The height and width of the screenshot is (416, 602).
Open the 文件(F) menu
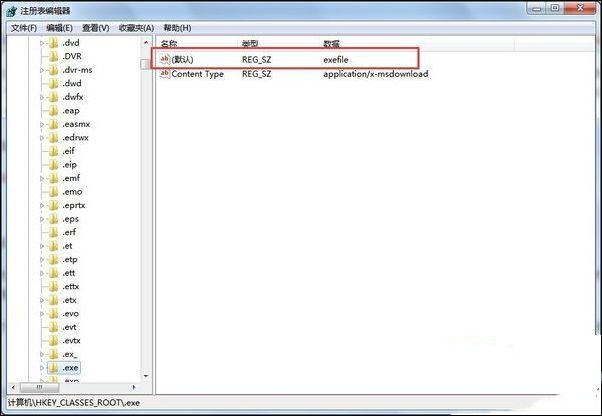(x=24, y=28)
